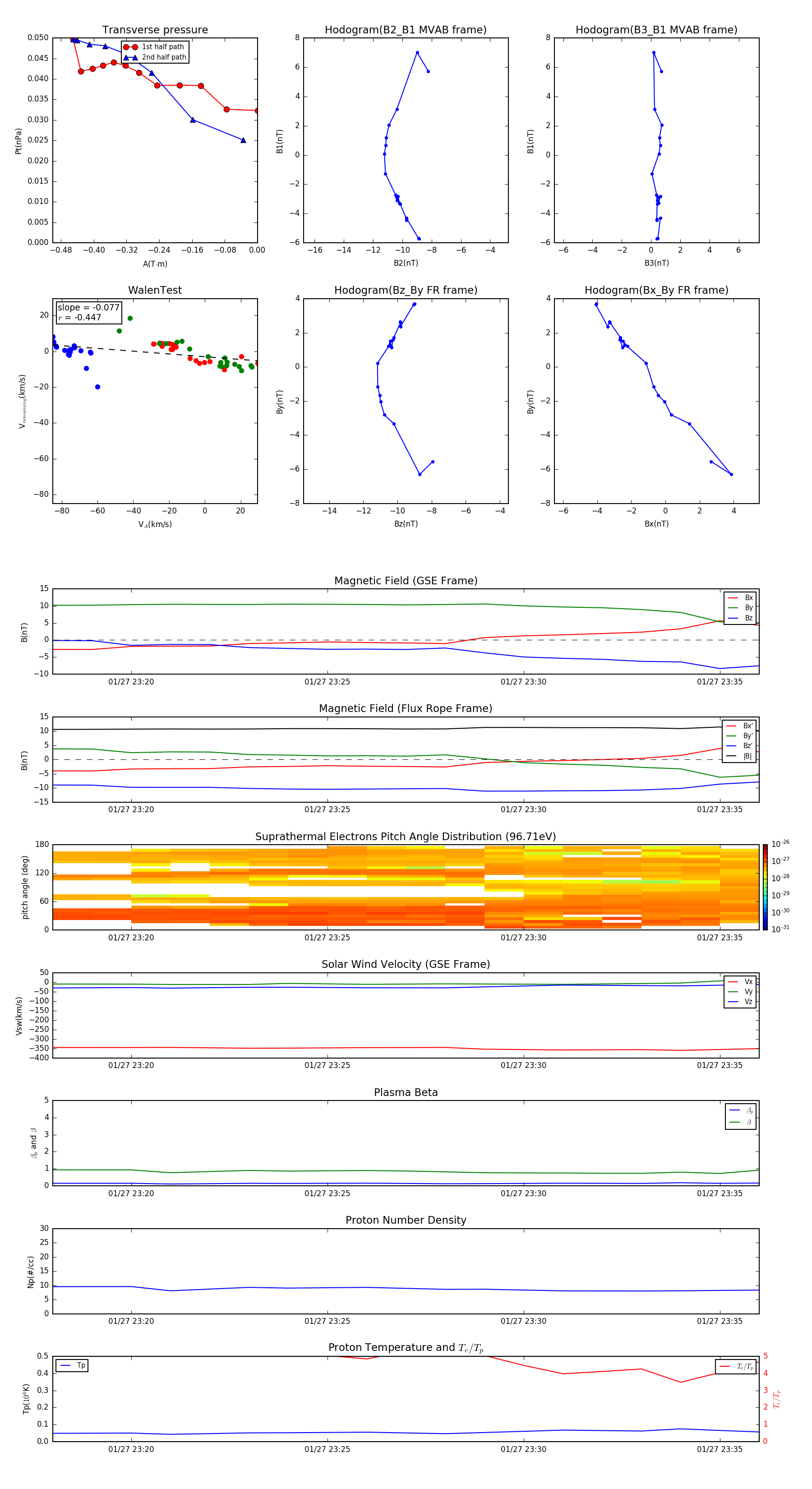Click the "pitch angle (deg)" y-axis label

coord(25,887)
